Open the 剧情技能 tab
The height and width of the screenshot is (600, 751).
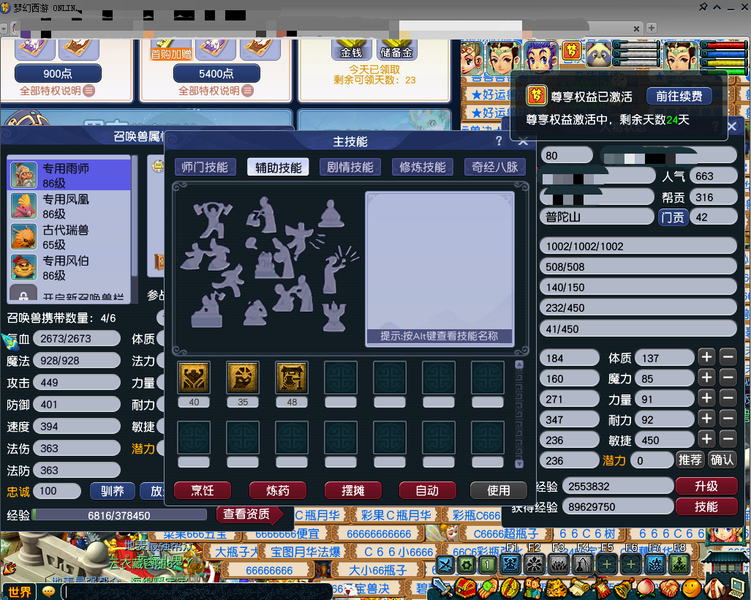[x=350, y=167]
